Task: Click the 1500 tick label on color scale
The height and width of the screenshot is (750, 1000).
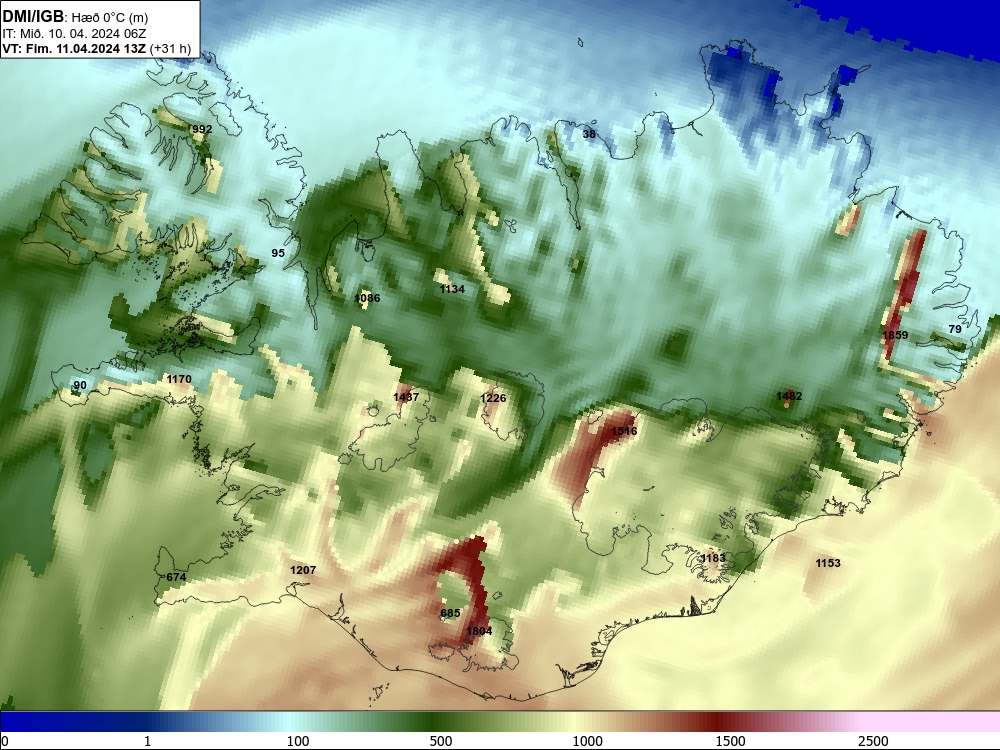Action: [730, 741]
